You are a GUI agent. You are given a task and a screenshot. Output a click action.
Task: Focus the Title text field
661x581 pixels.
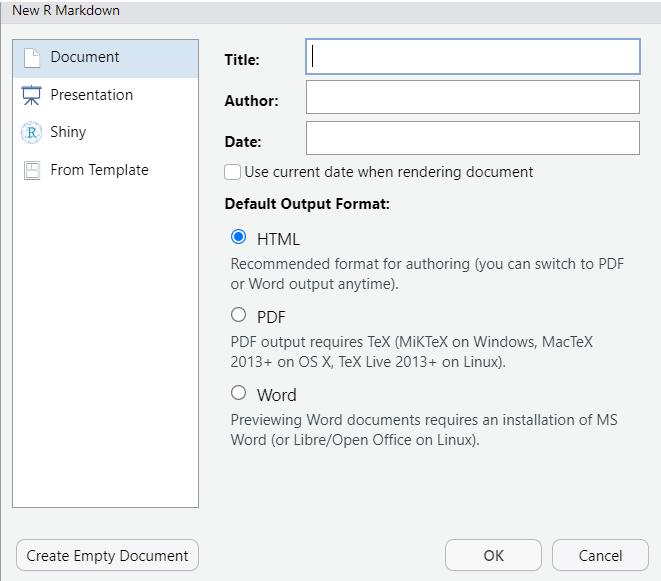(x=473, y=57)
